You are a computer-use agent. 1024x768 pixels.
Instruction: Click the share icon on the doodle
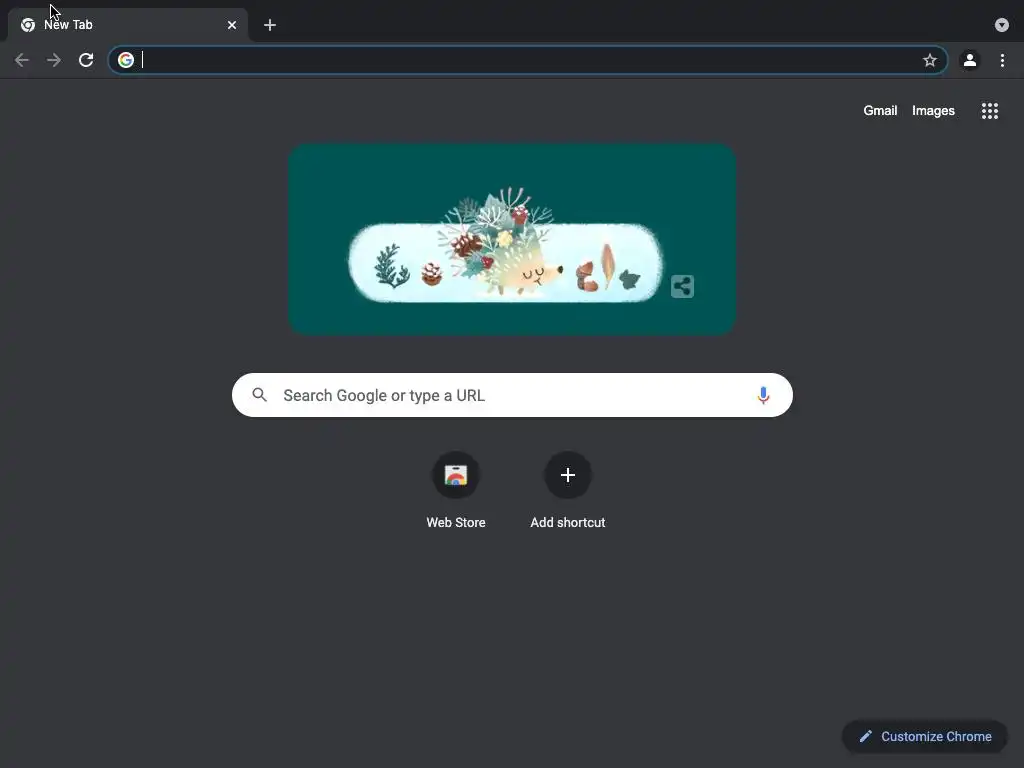click(682, 286)
